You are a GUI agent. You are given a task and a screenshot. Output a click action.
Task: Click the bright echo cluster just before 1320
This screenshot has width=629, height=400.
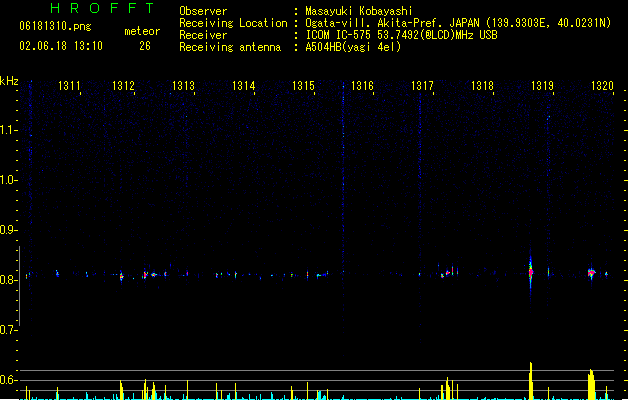click(591, 273)
